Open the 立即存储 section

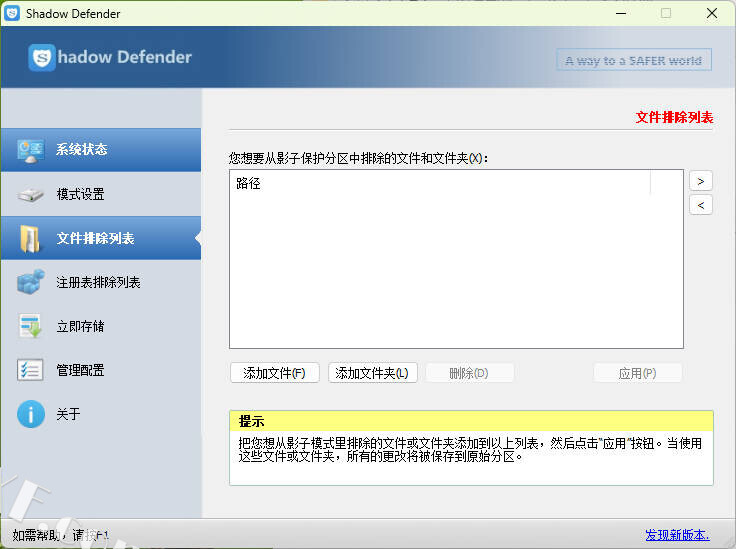coord(101,326)
